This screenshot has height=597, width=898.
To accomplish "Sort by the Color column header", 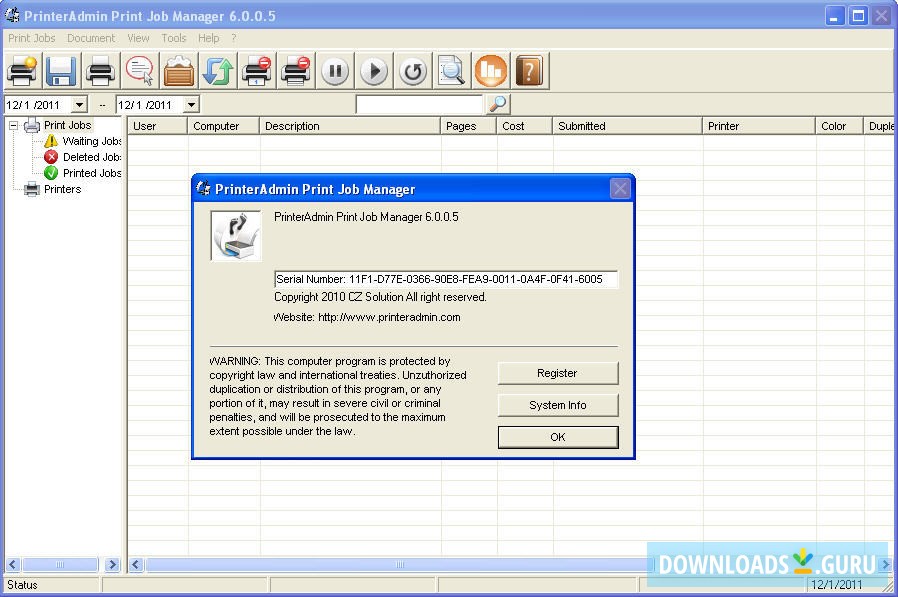I will coord(839,126).
